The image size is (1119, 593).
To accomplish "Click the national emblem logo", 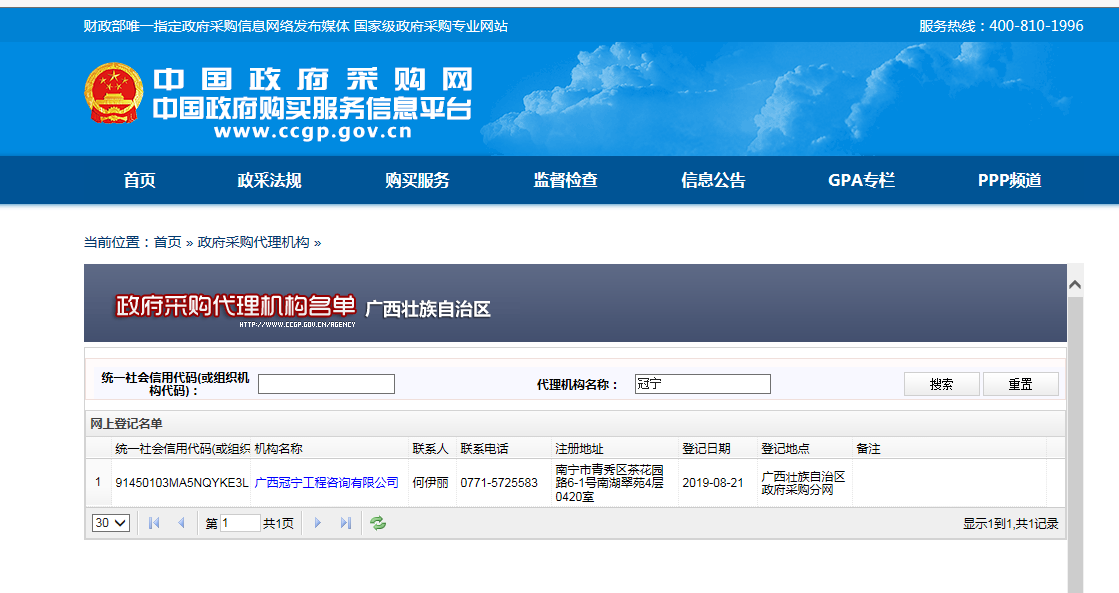I will coord(113,93).
